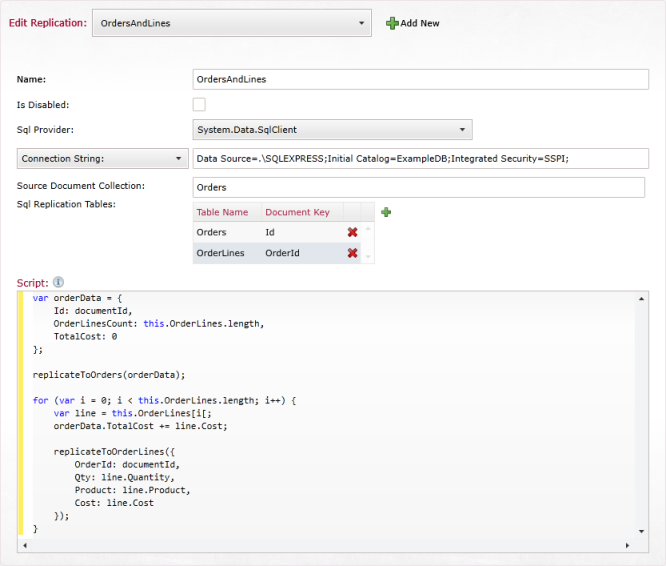
Task: Click the 'OrderLinesCount' script line
Action: (x=158, y=324)
